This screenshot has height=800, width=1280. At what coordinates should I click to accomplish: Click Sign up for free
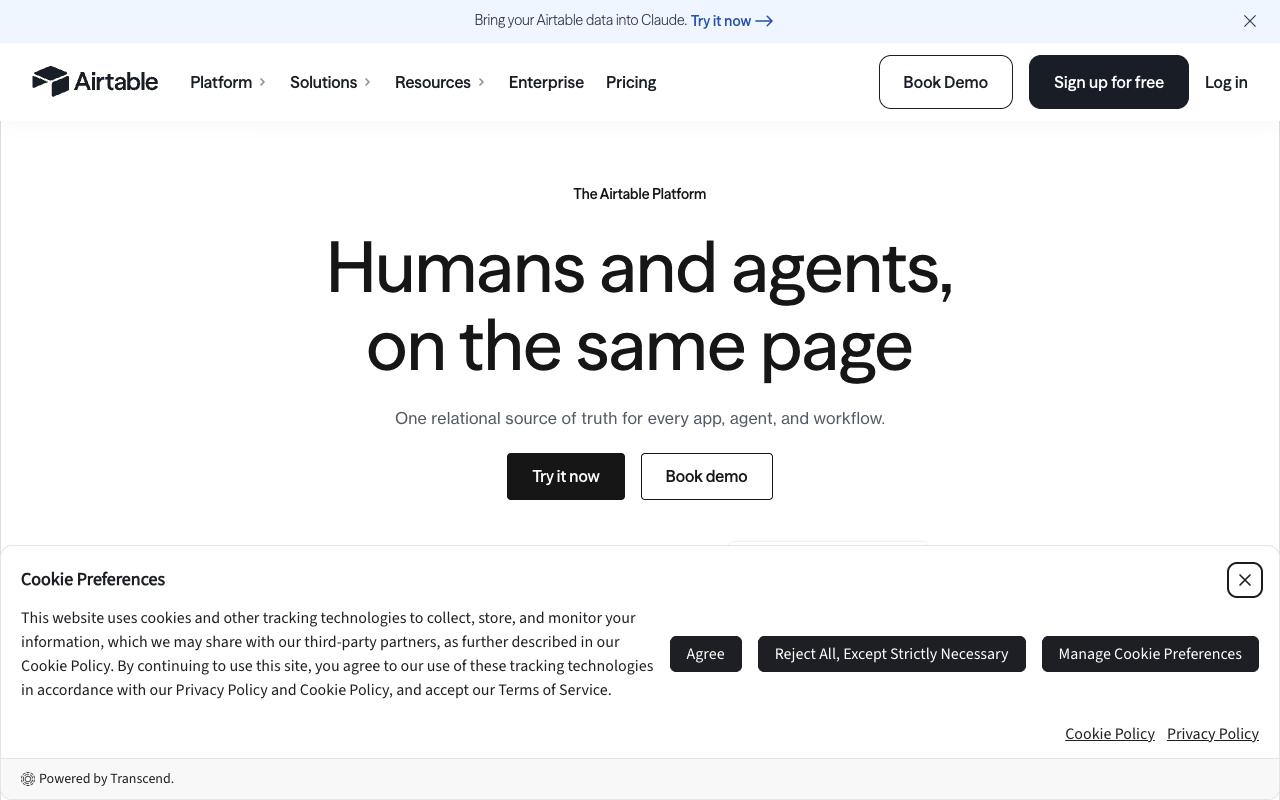click(x=1109, y=82)
